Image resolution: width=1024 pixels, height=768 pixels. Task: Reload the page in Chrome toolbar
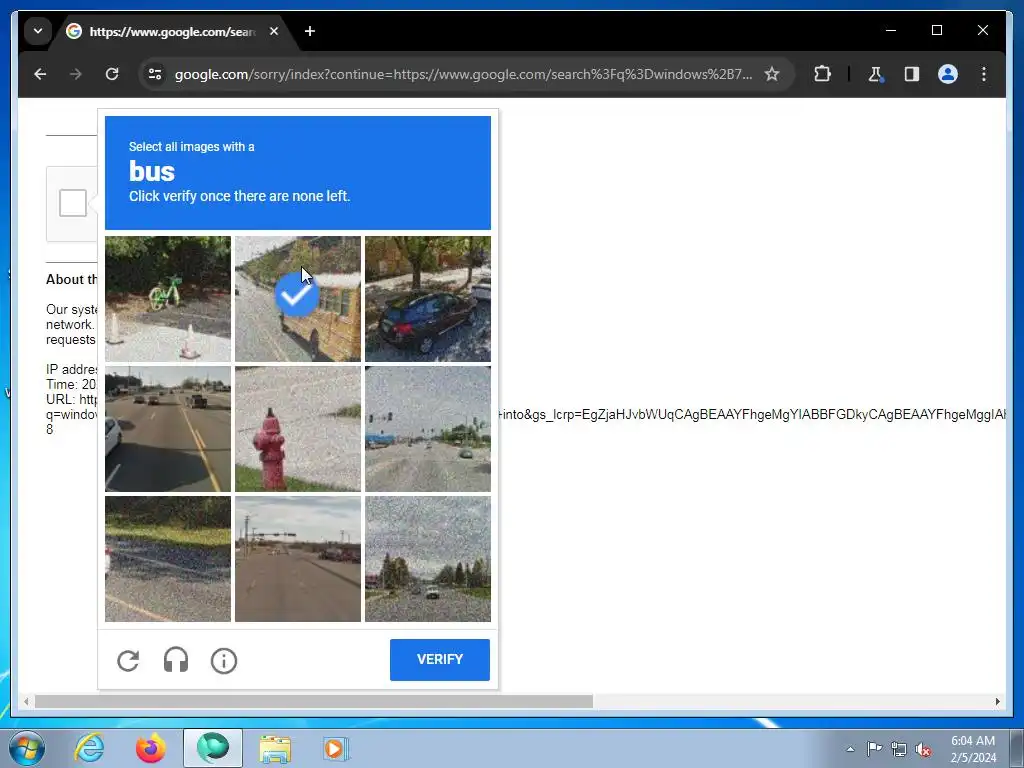coord(112,74)
